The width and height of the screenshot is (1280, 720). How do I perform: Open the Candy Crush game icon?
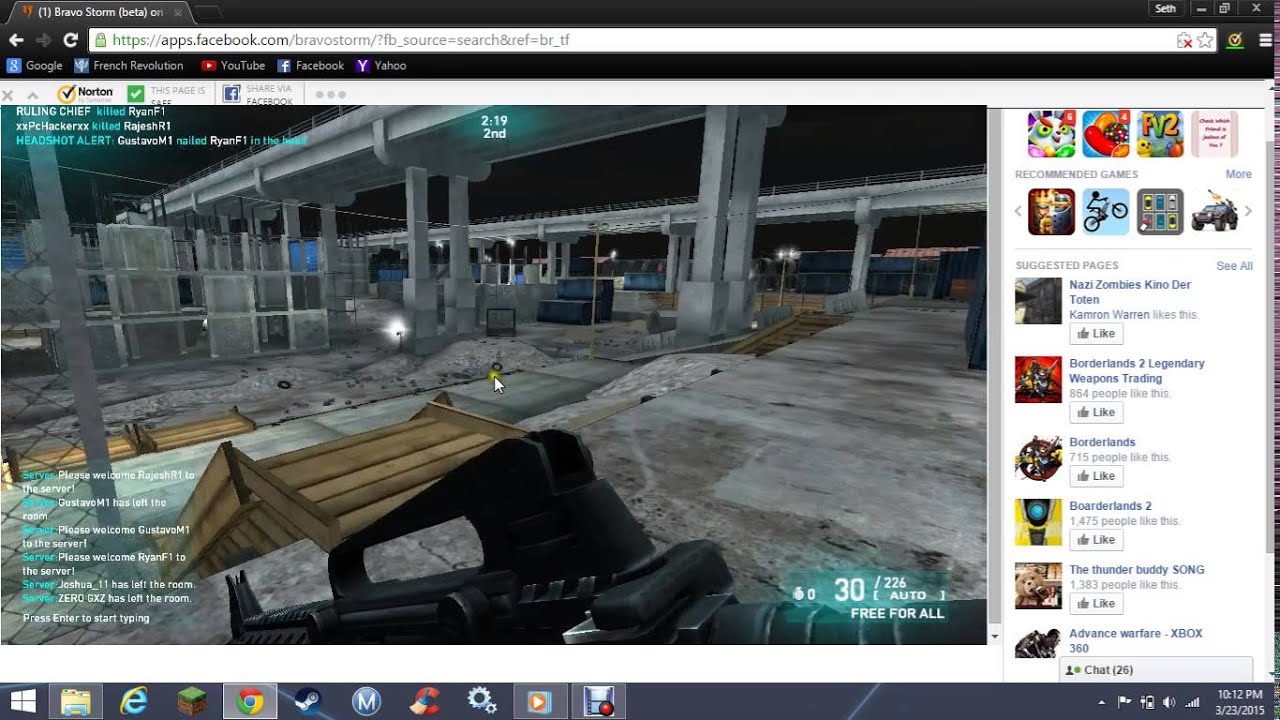coord(1106,134)
